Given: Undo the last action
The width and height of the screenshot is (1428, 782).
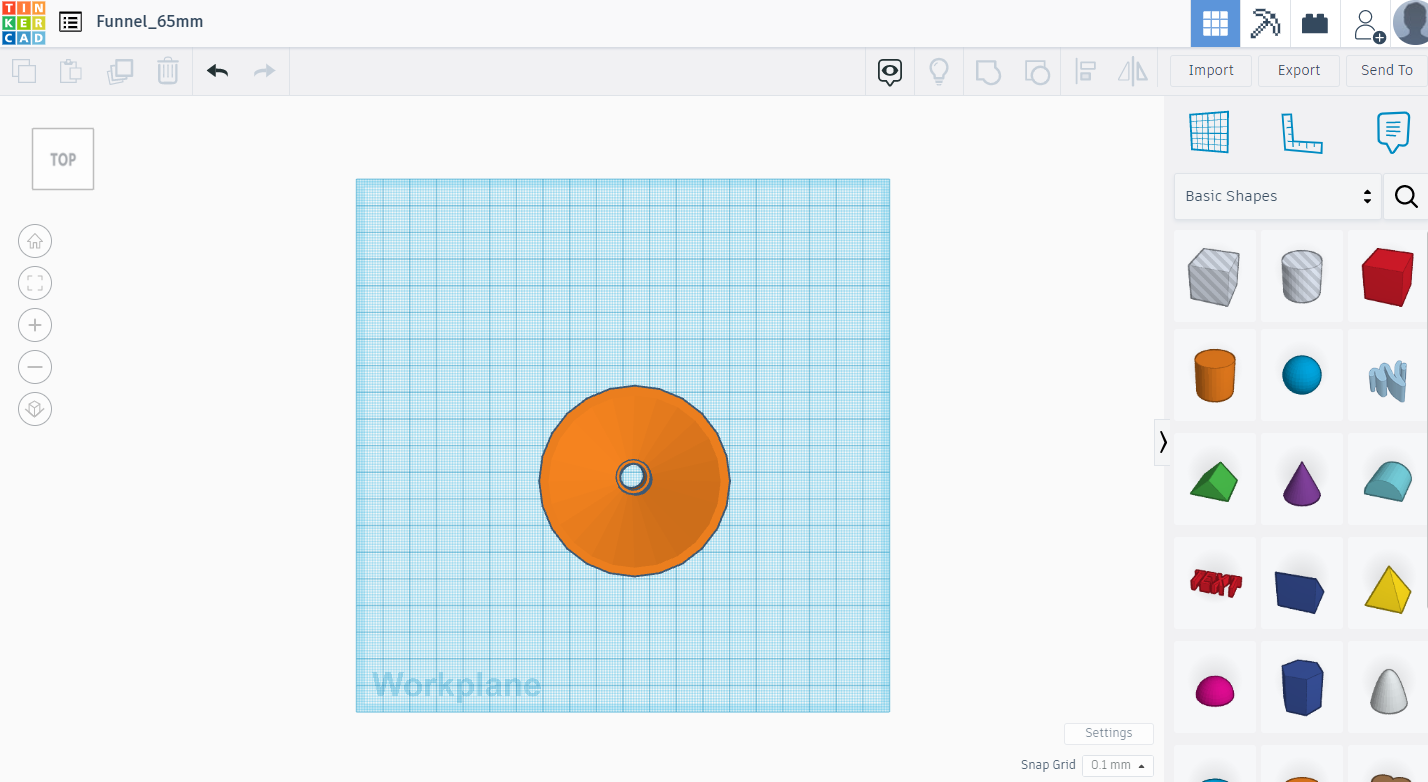Looking at the screenshot, I should [217, 71].
